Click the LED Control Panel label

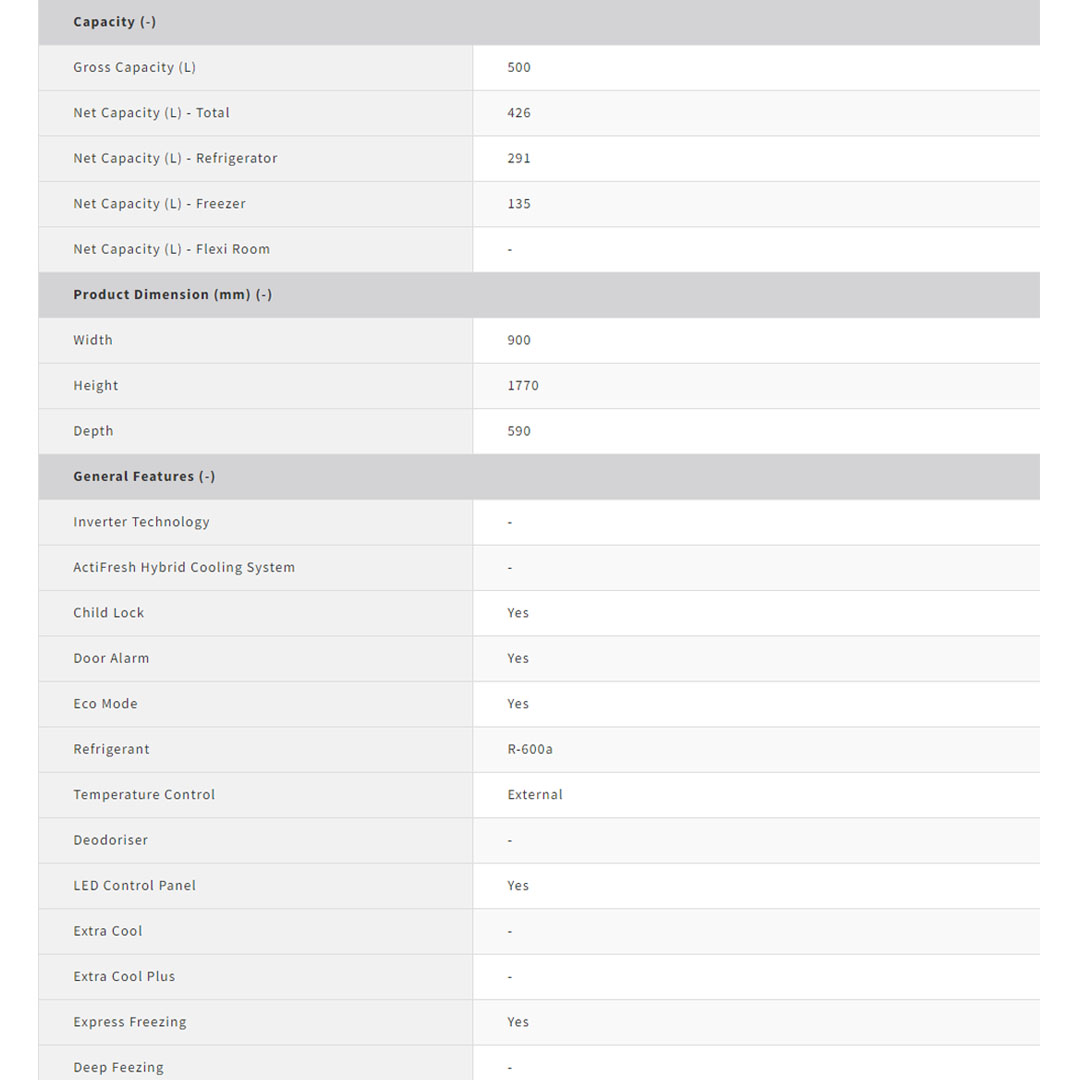(x=134, y=886)
